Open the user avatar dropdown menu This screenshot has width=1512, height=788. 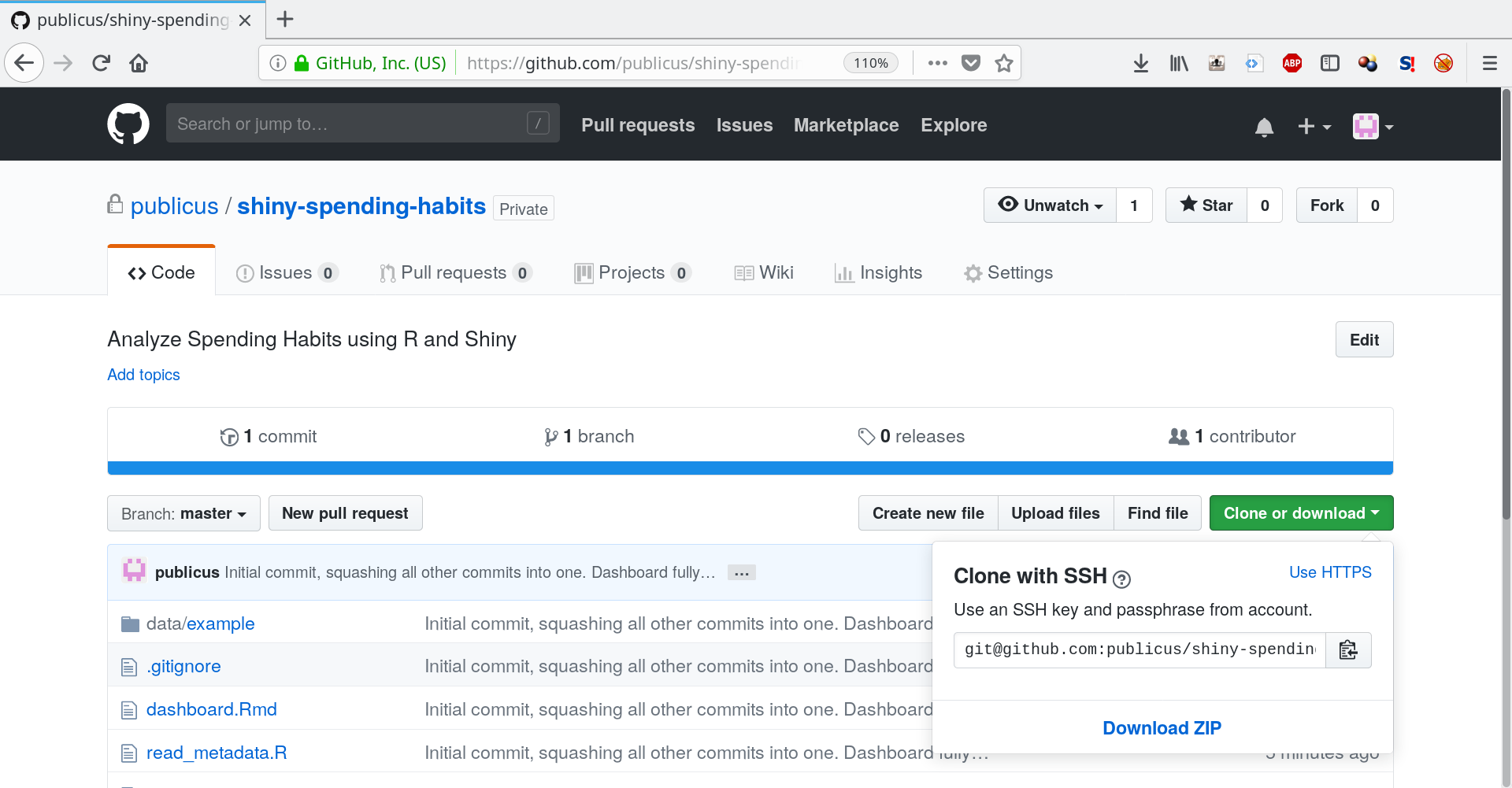[1373, 126]
